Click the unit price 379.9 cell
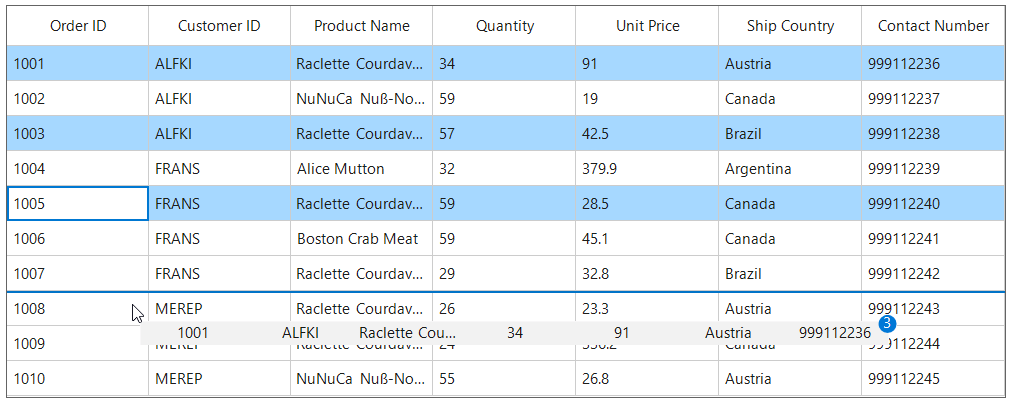The height and width of the screenshot is (401, 1011). [647, 169]
